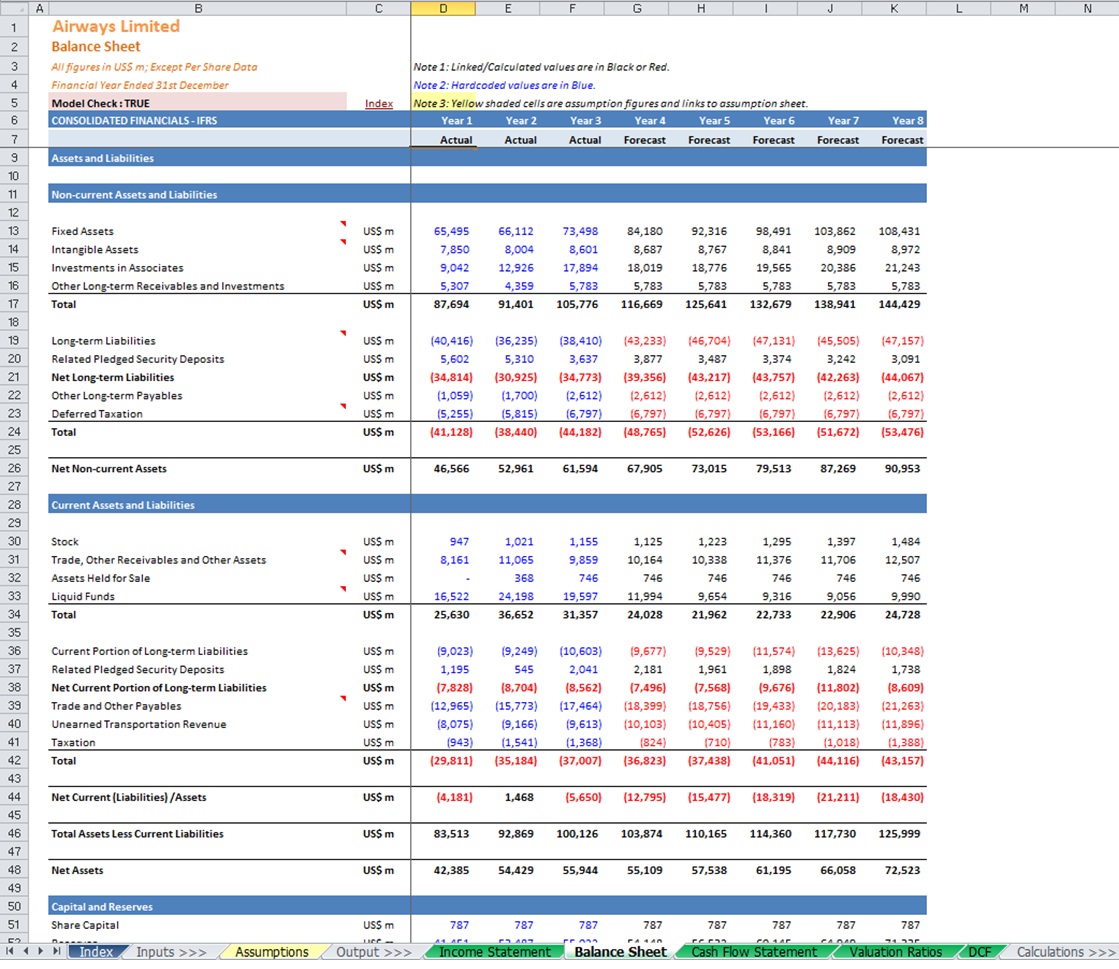Viewport: 1119px width, 969px height.
Task: Open the Income Statement sheet tab
Action: click(495, 952)
